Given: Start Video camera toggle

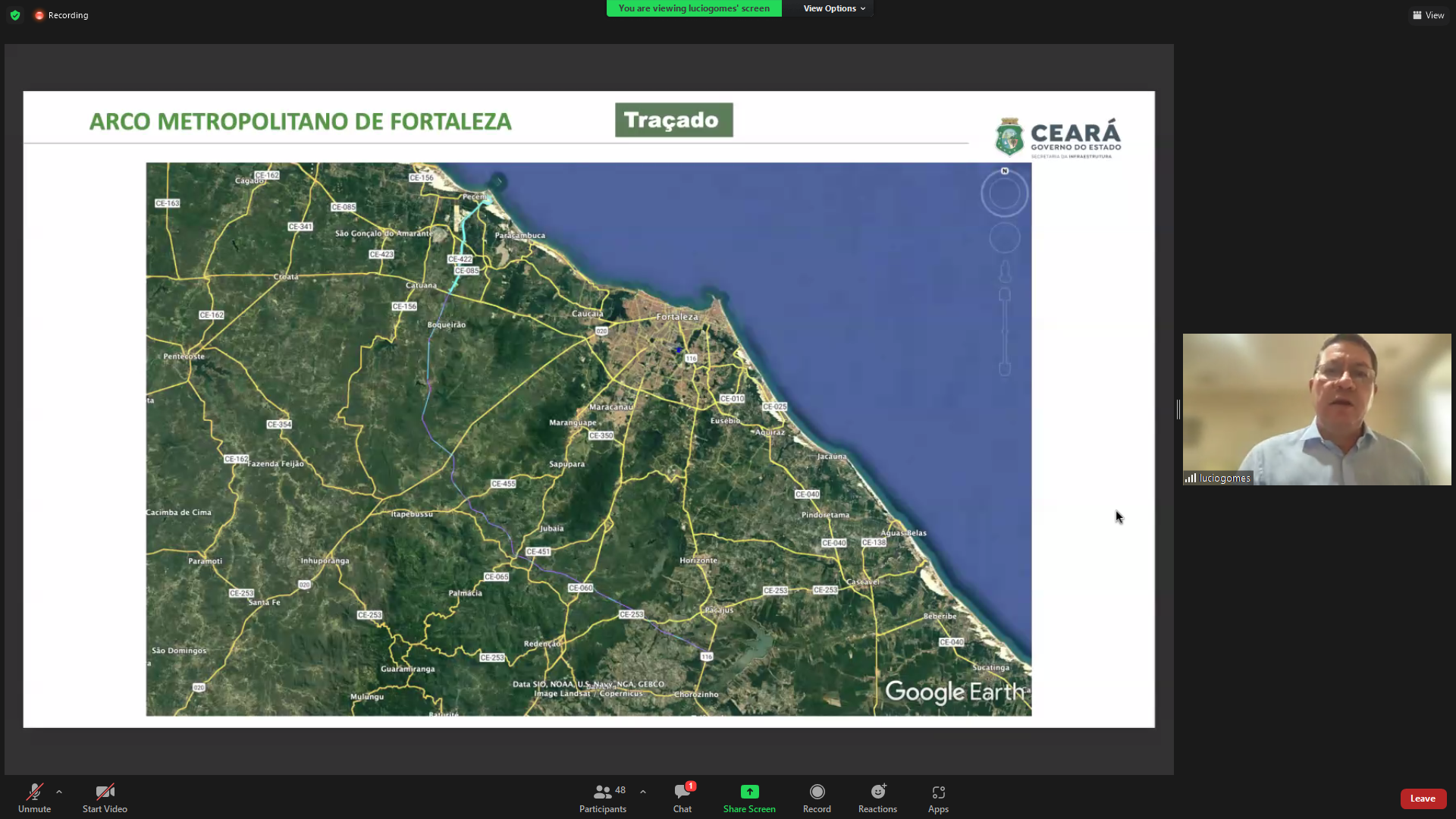Looking at the screenshot, I should 105,798.
